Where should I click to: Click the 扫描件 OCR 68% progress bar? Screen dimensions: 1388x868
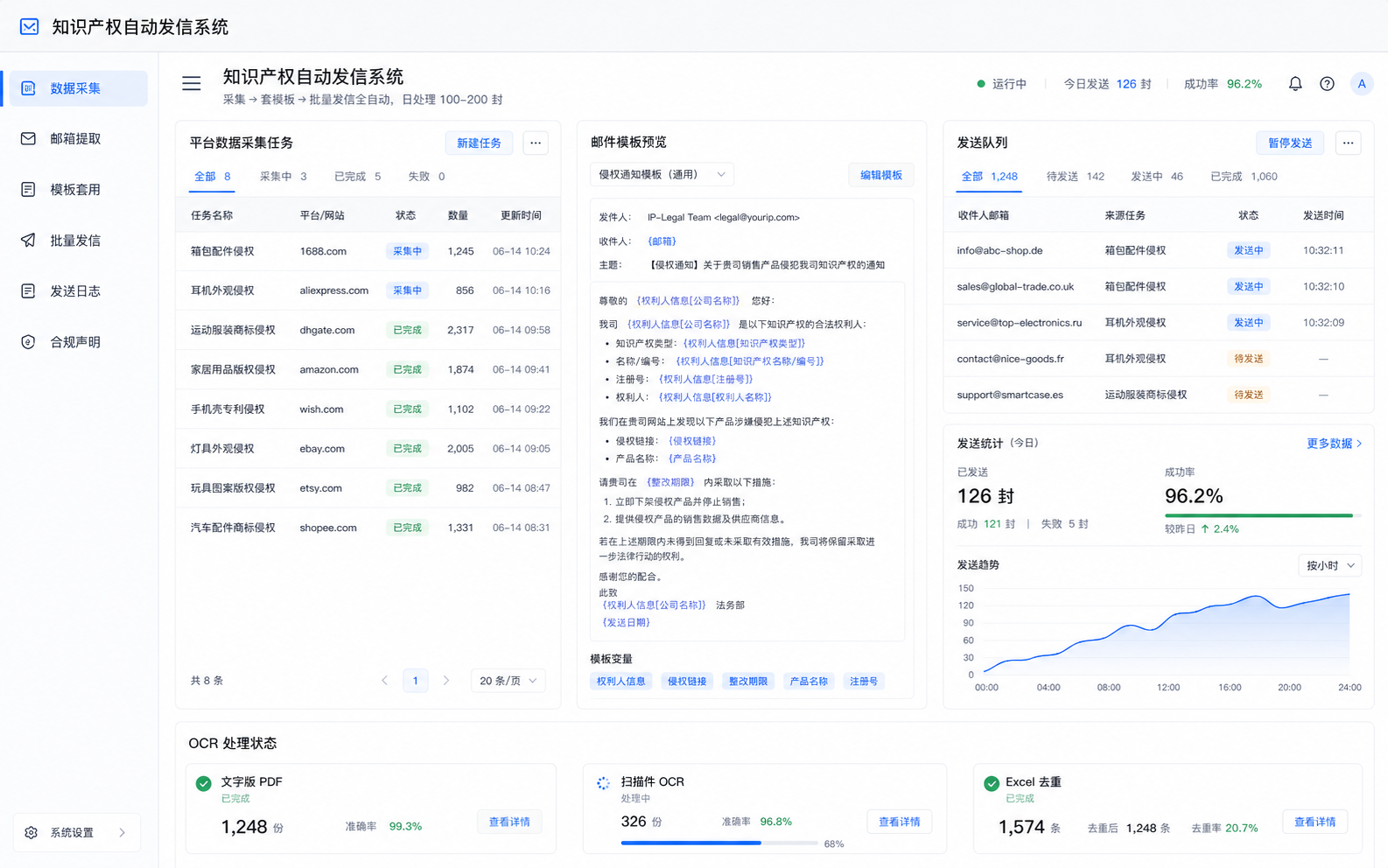coord(719,843)
